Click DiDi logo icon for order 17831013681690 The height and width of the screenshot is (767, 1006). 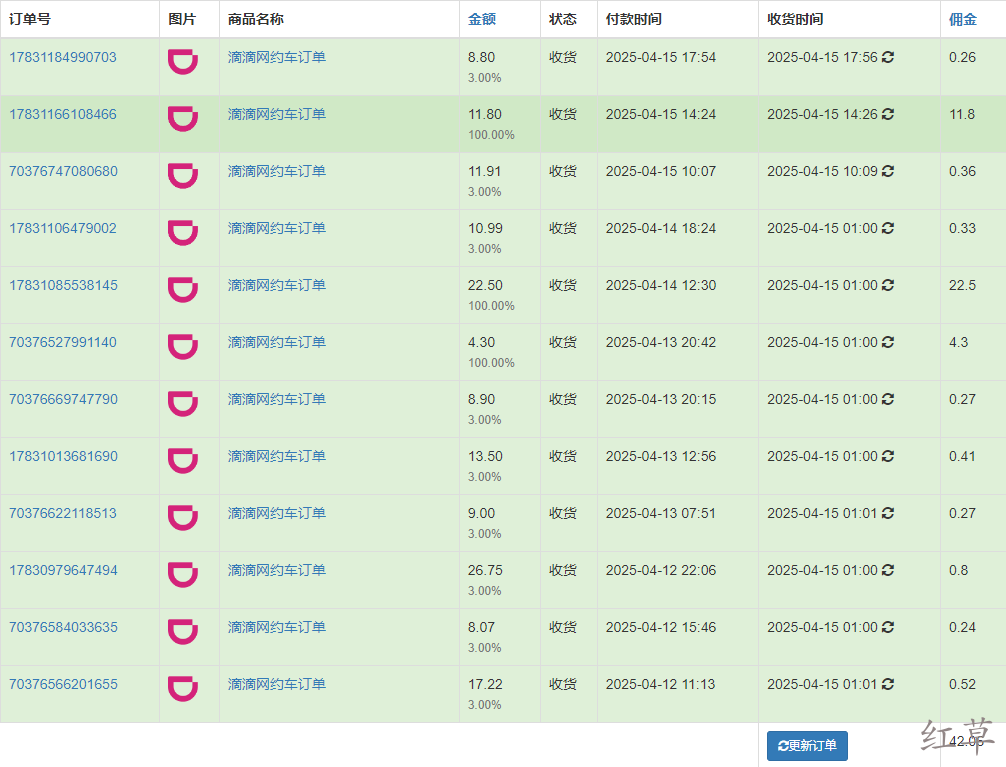(183, 461)
